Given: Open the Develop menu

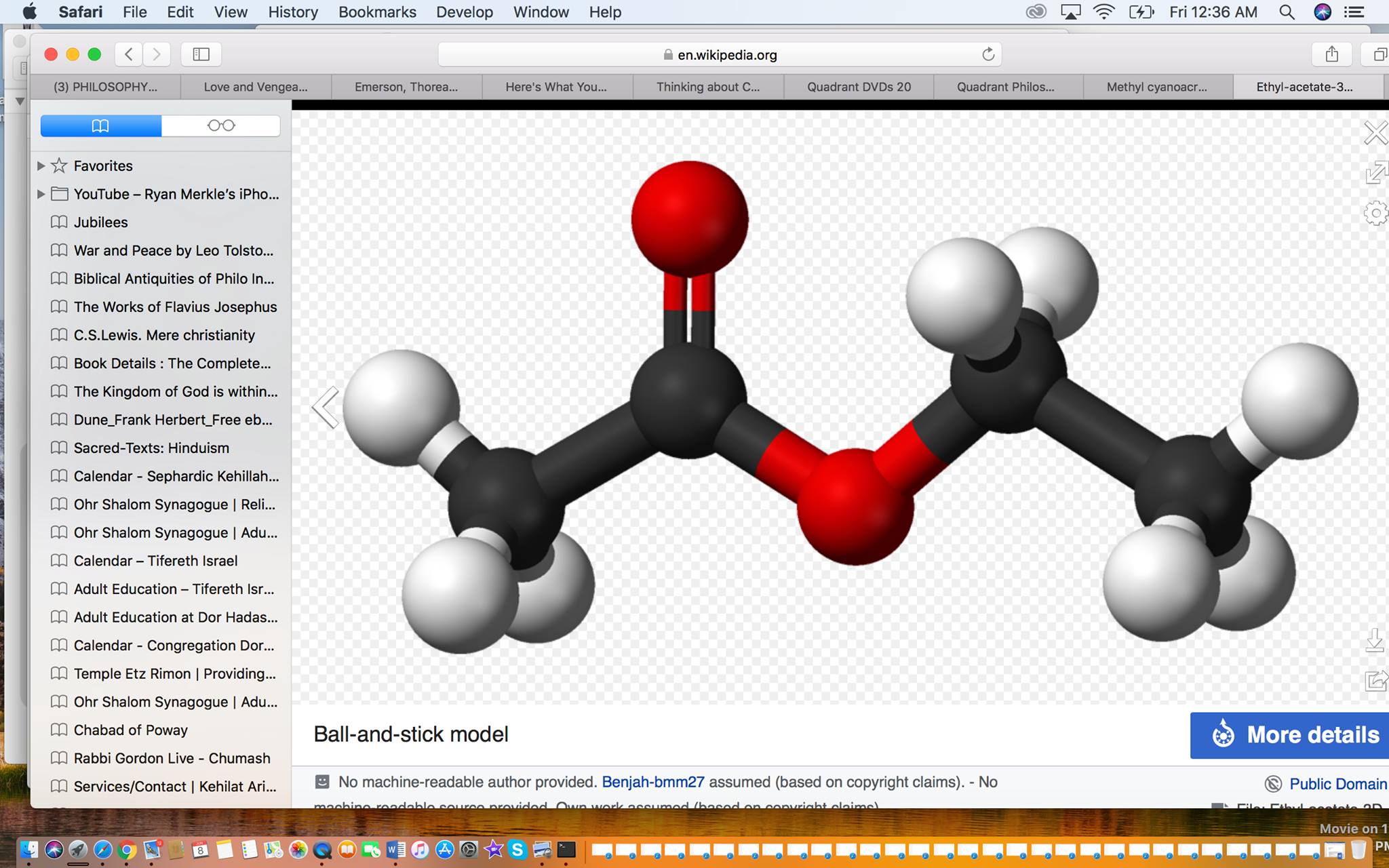Looking at the screenshot, I should (x=465, y=12).
